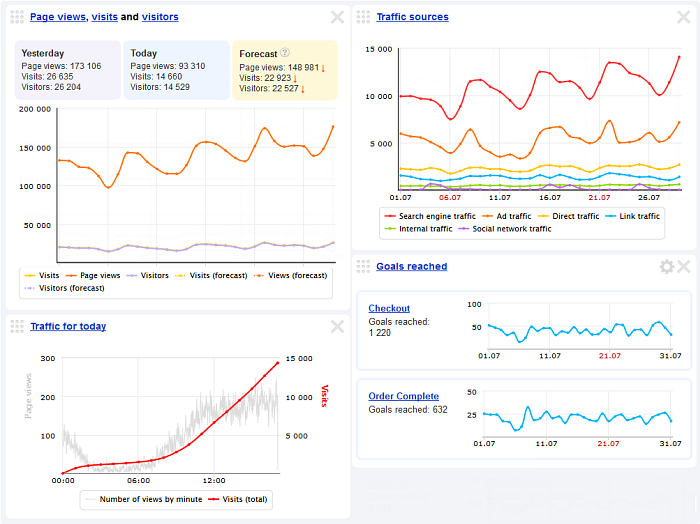The width and height of the screenshot is (700, 524).
Task: Close the Goals reached widget
Action: [x=684, y=266]
